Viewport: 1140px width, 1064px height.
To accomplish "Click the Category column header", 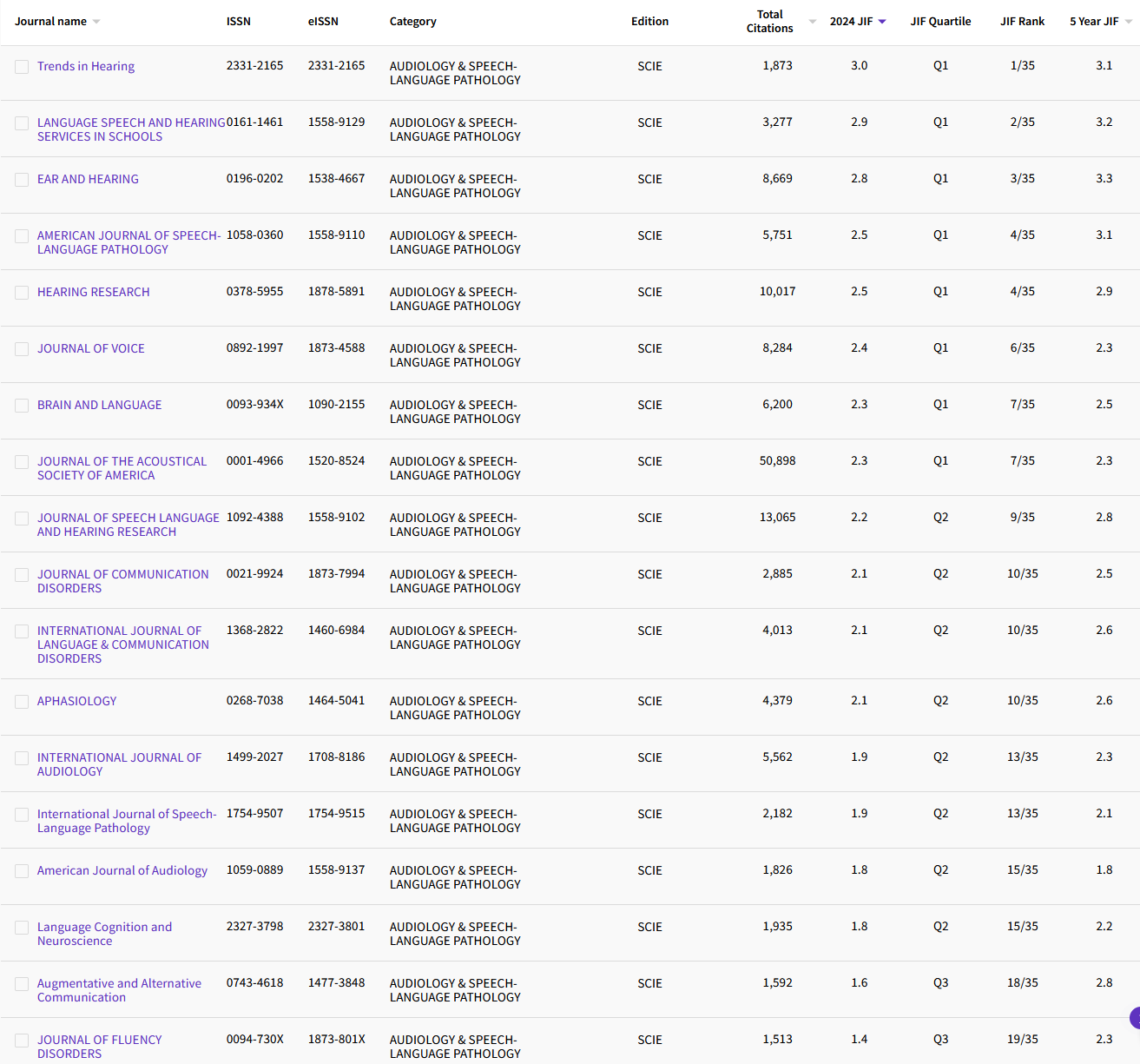I will point(412,22).
